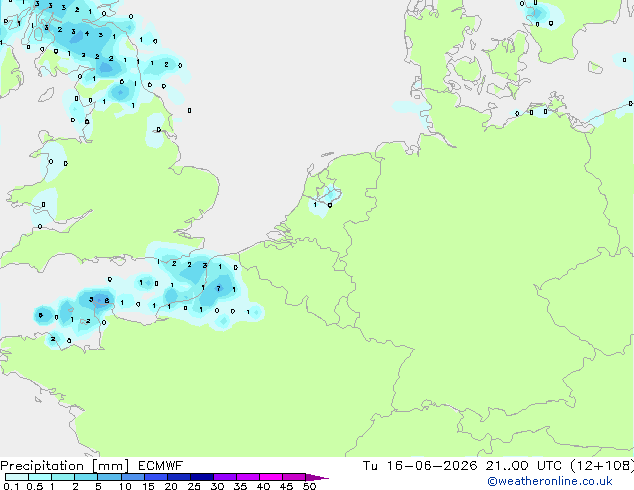
Task: Select the 30–35 mm purple legend swatch
Action: click(x=225, y=477)
